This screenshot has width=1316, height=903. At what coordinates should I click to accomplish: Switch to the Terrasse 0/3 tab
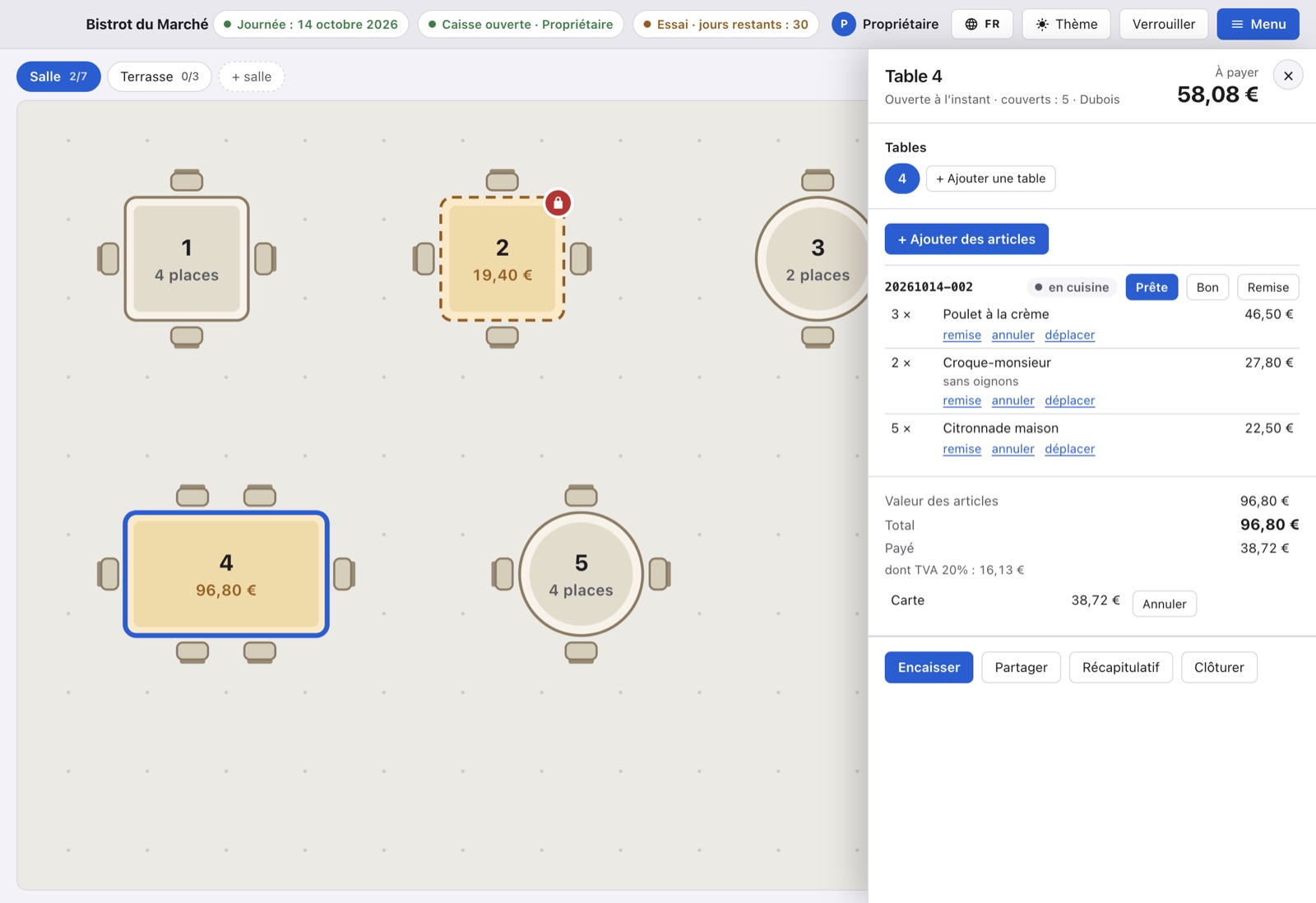tap(160, 76)
